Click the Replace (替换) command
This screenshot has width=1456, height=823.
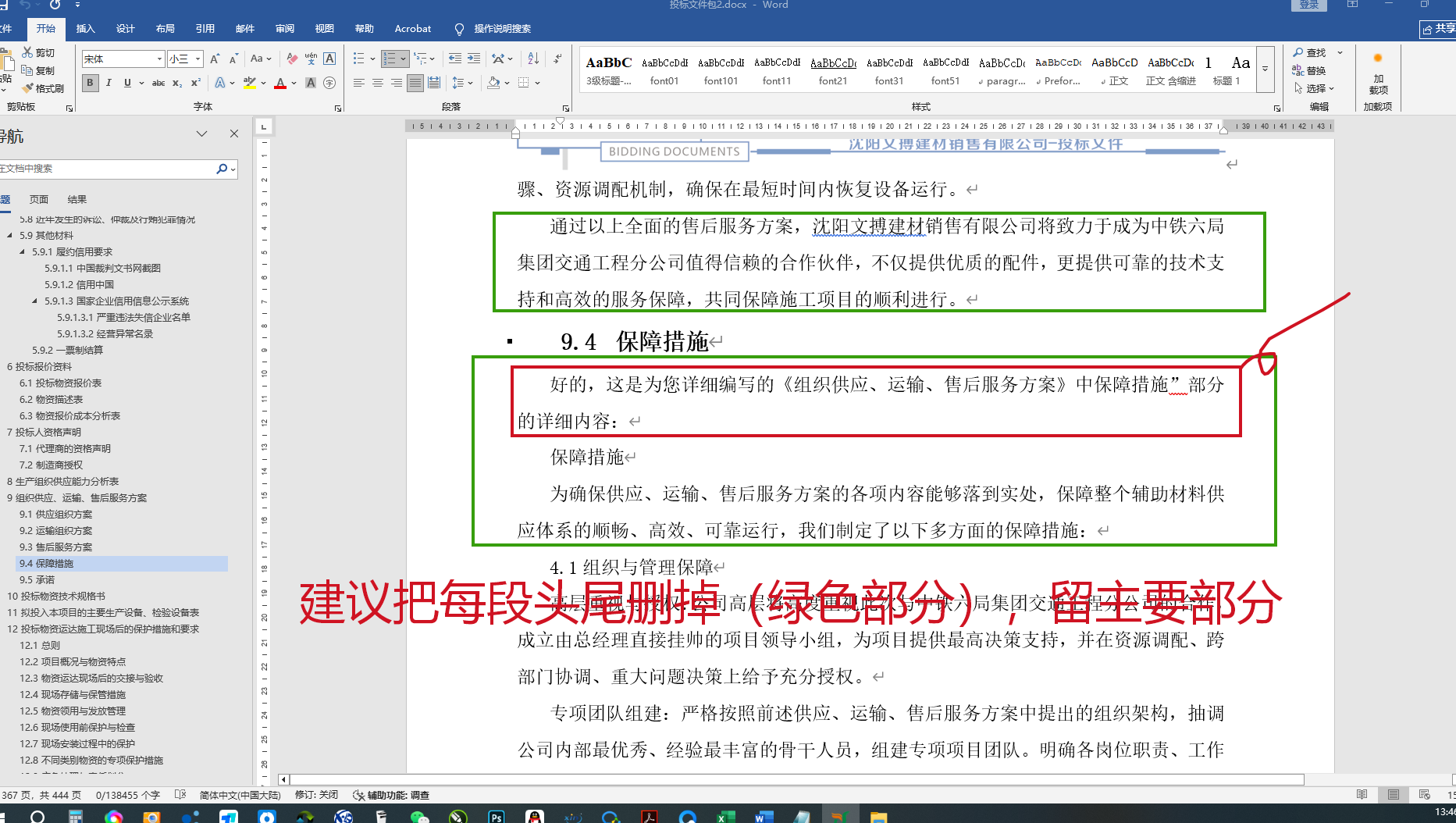(1309, 70)
